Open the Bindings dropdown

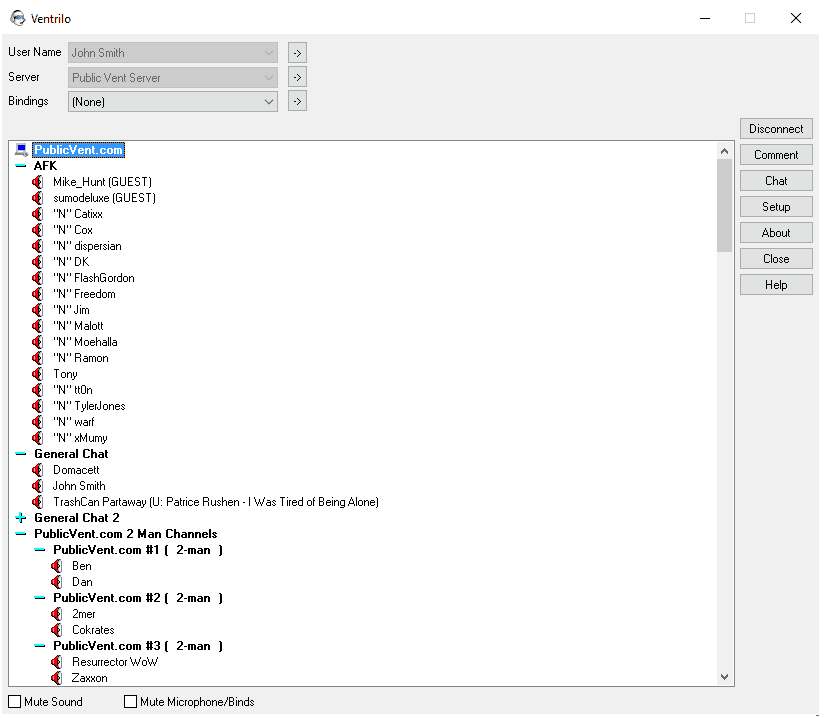tap(173, 102)
